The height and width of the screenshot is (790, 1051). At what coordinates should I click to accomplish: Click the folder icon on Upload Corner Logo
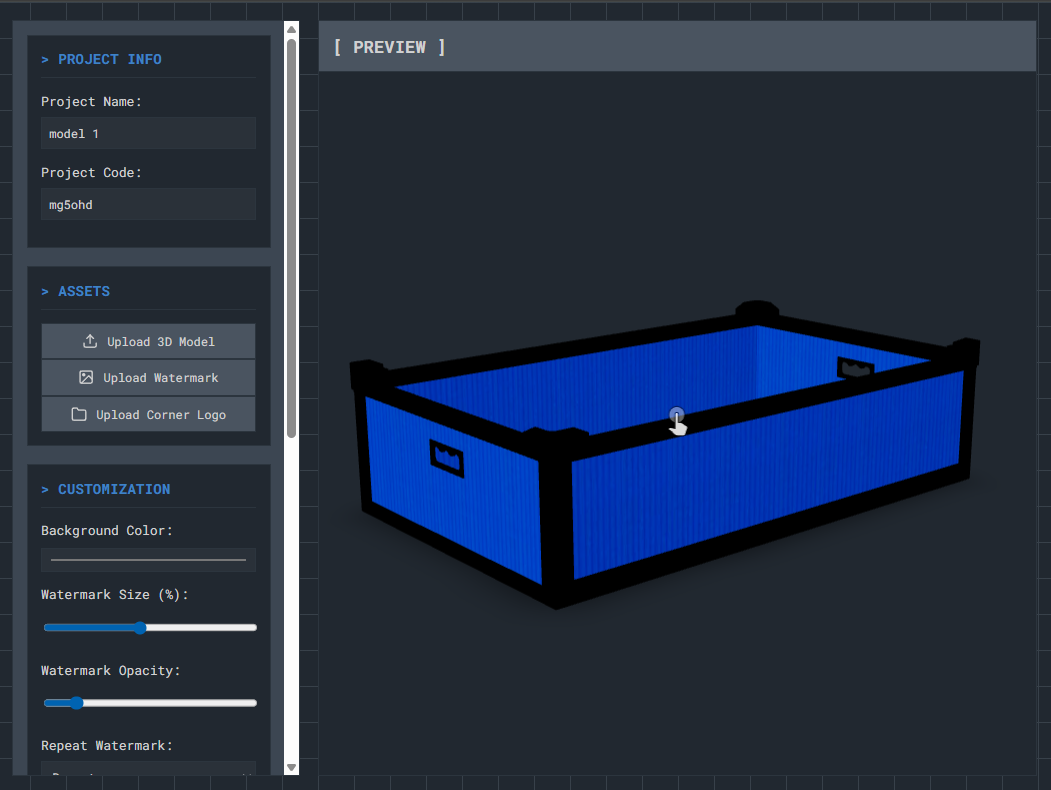(x=79, y=414)
